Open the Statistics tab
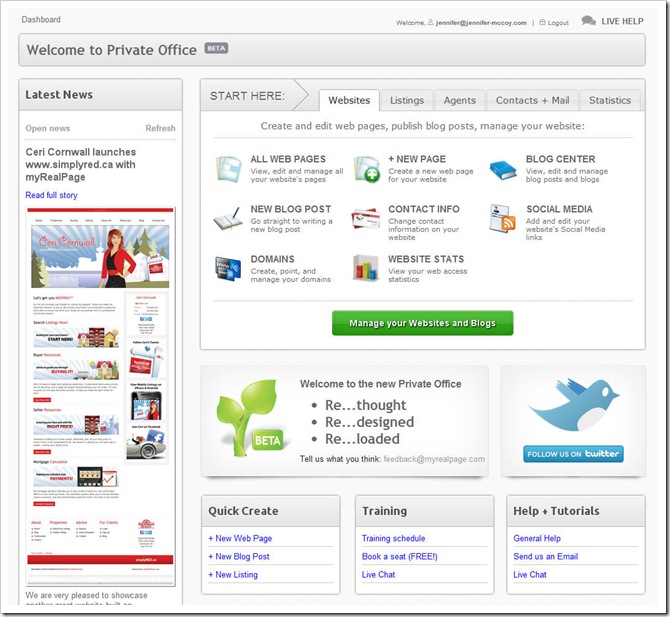Viewport: 670px width, 617px height. [x=610, y=100]
